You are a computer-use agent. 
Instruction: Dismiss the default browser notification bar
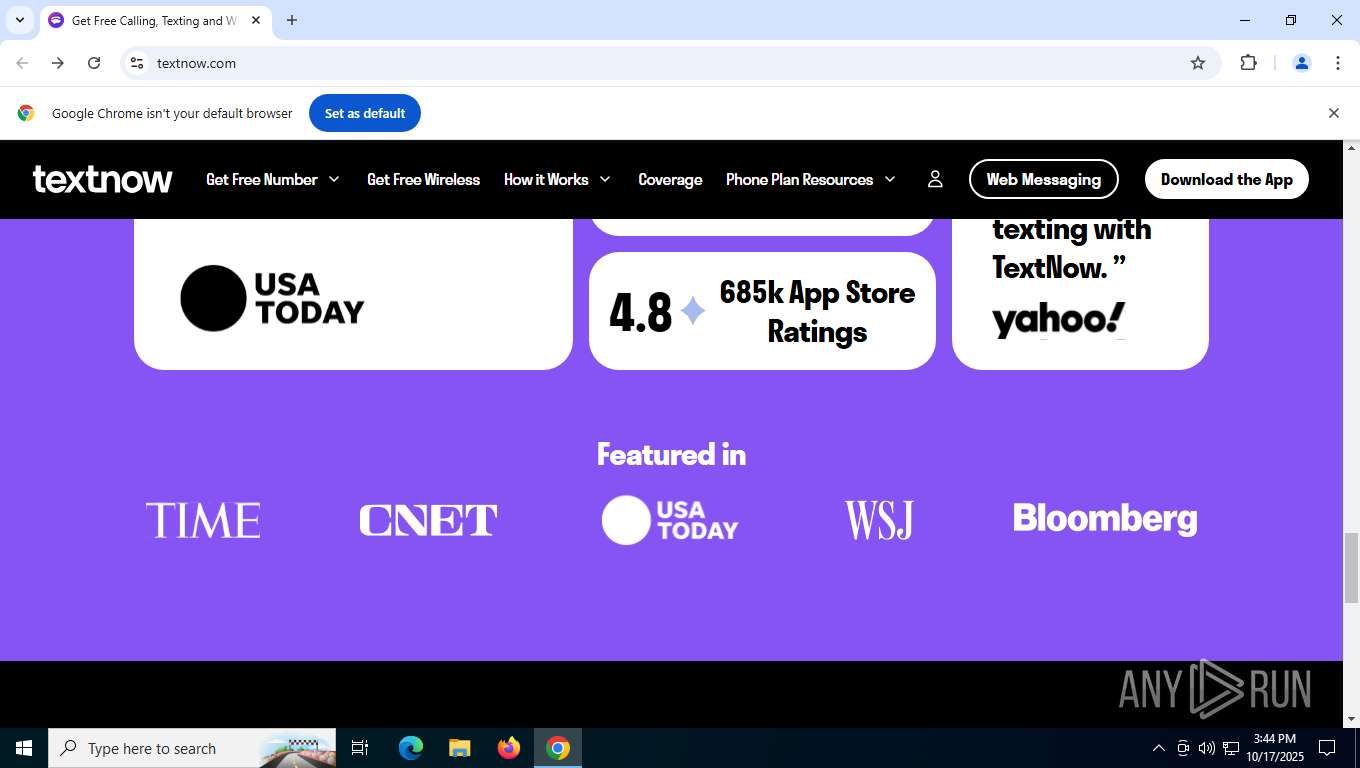[x=1333, y=113]
